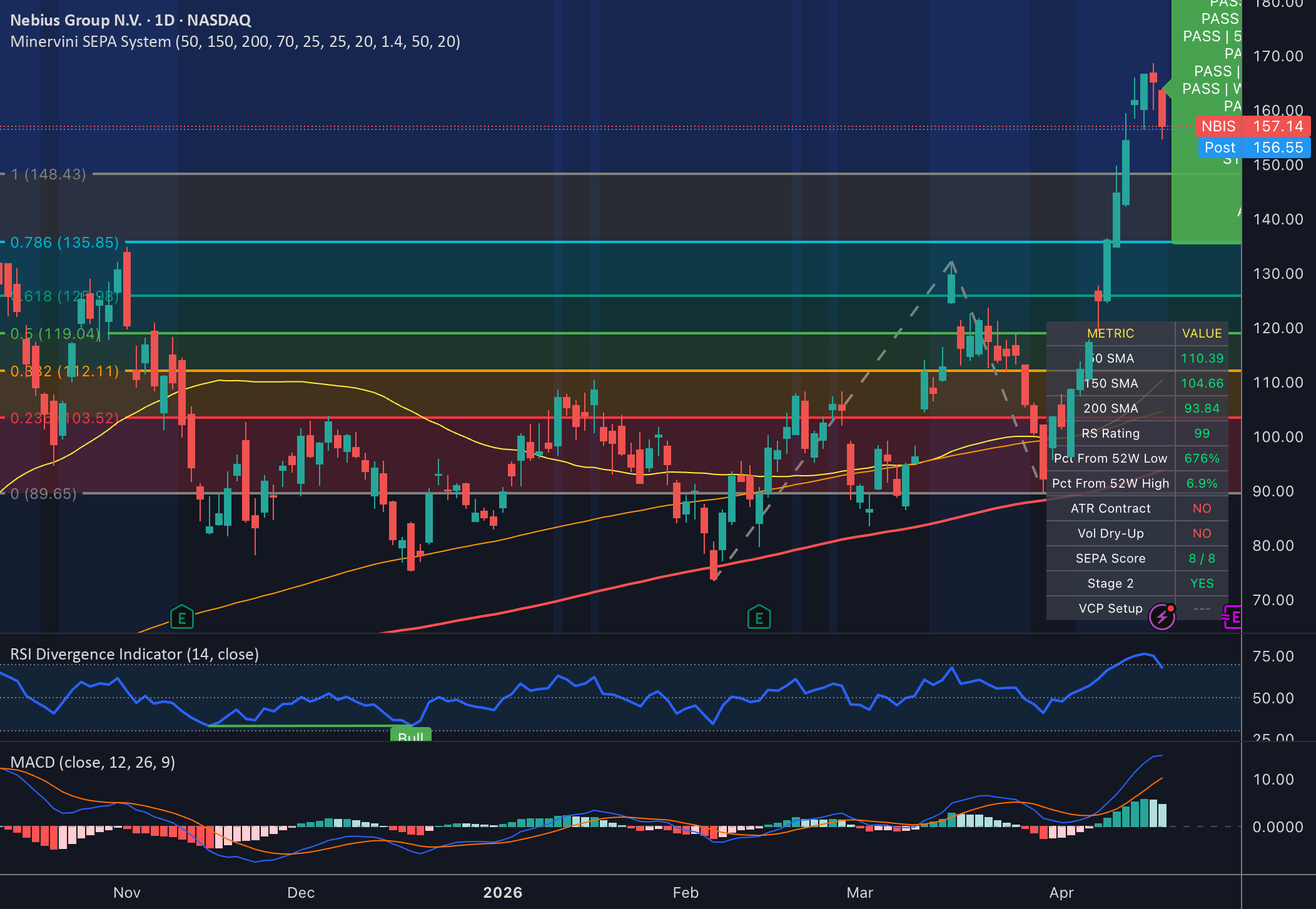Click the RS Rating value 99
The width and height of the screenshot is (1316, 909).
click(x=1202, y=433)
